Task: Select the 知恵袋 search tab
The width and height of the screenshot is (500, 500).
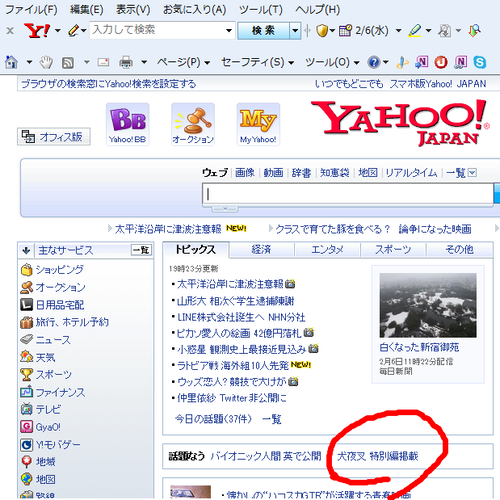Action: pos(335,173)
